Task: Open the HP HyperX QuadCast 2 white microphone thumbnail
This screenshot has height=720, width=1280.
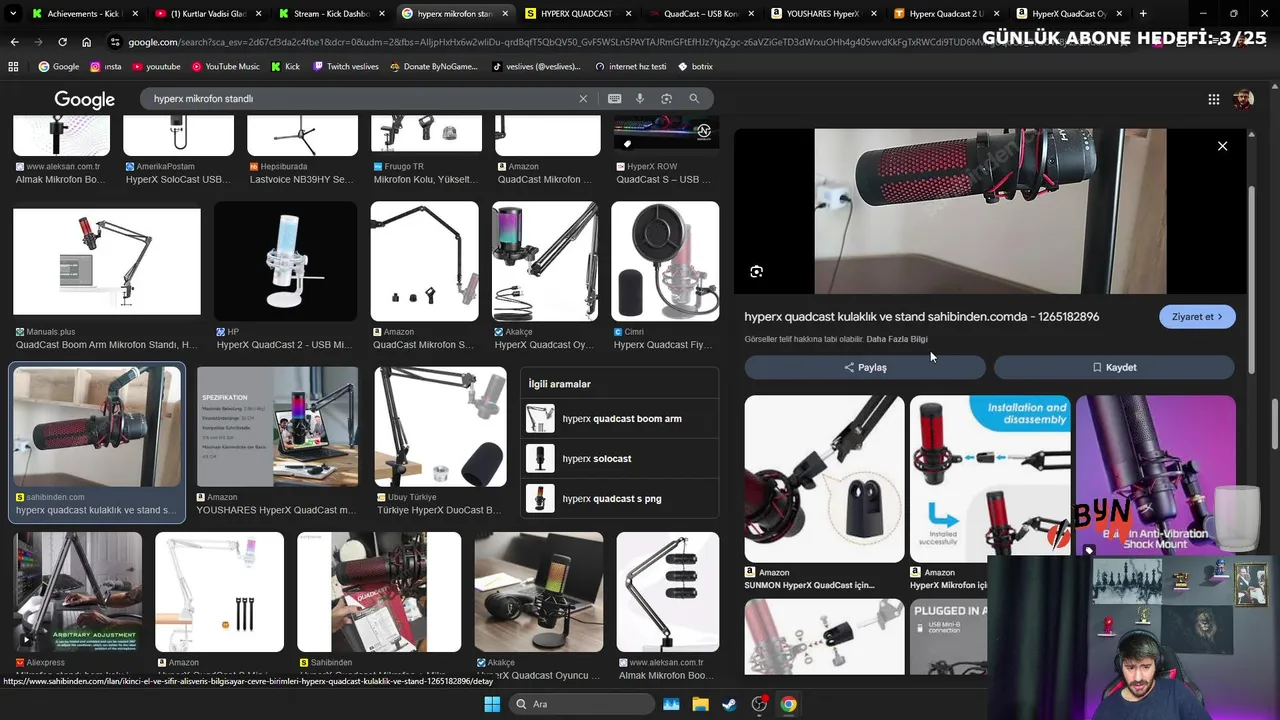Action: 285,262
